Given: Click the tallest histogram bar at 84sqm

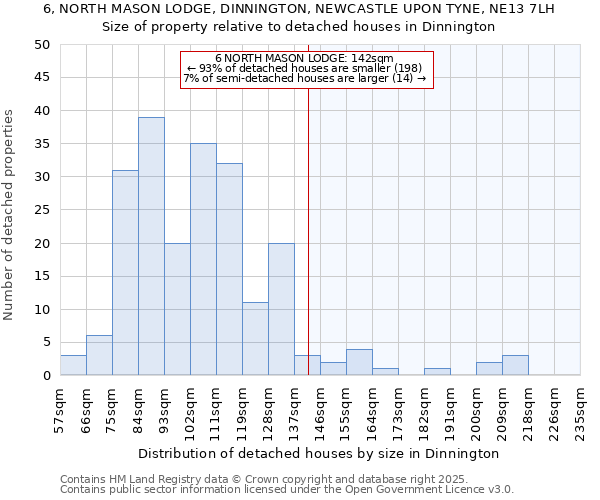Looking at the screenshot, I should (152, 246).
